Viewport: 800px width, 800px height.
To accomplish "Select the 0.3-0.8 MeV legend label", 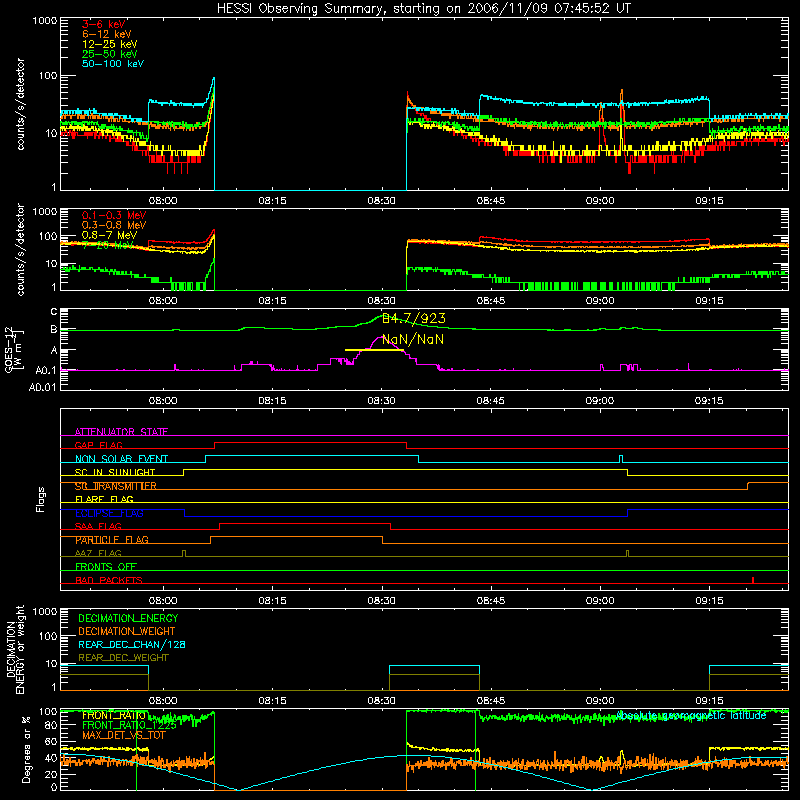I will (114, 225).
